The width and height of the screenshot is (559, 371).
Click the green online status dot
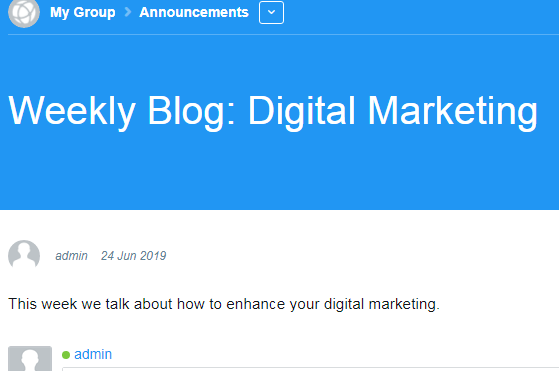point(66,355)
